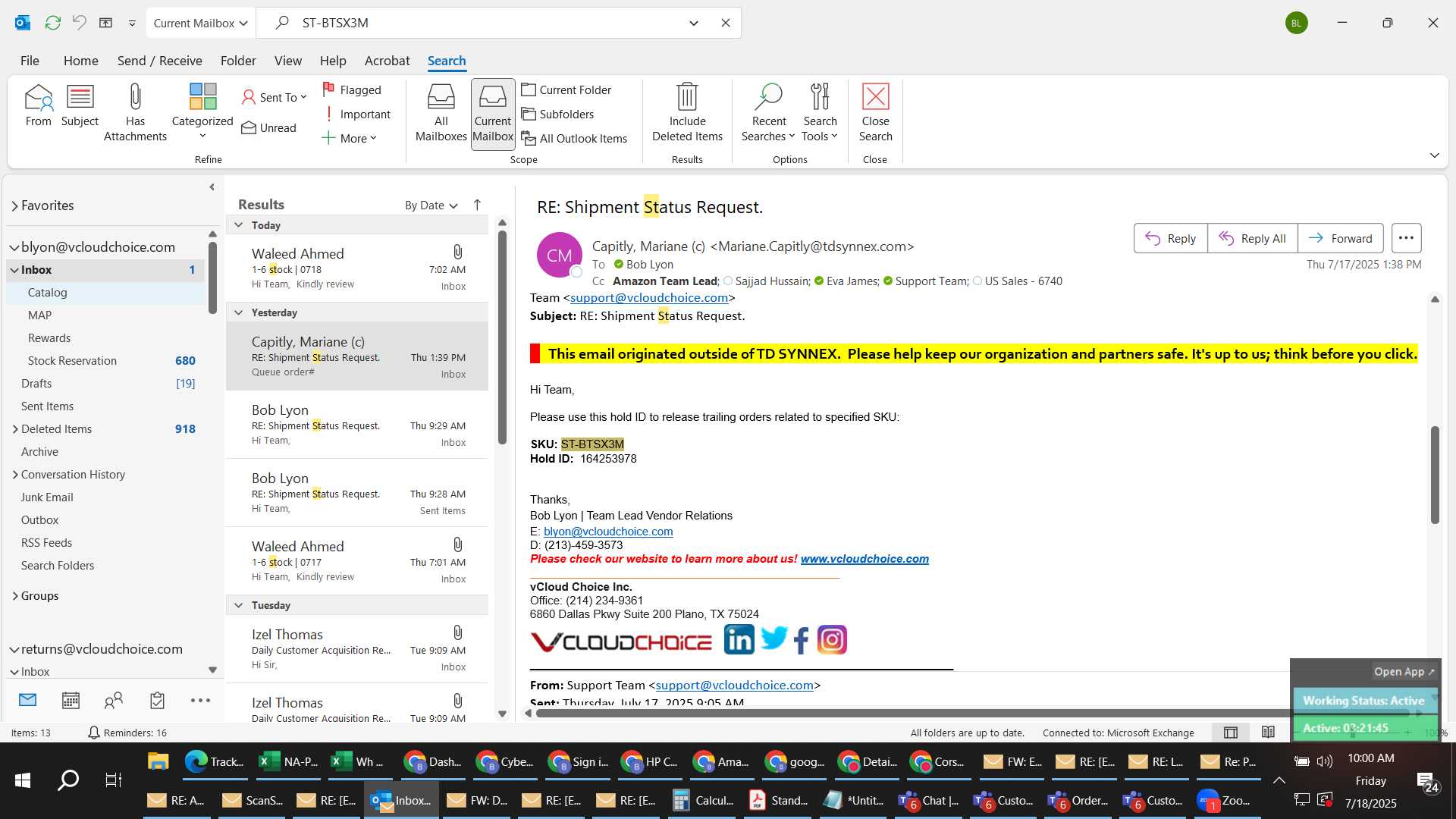Open the Twitter icon in signature
The width and height of the screenshot is (1456, 819).
point(773,639)
